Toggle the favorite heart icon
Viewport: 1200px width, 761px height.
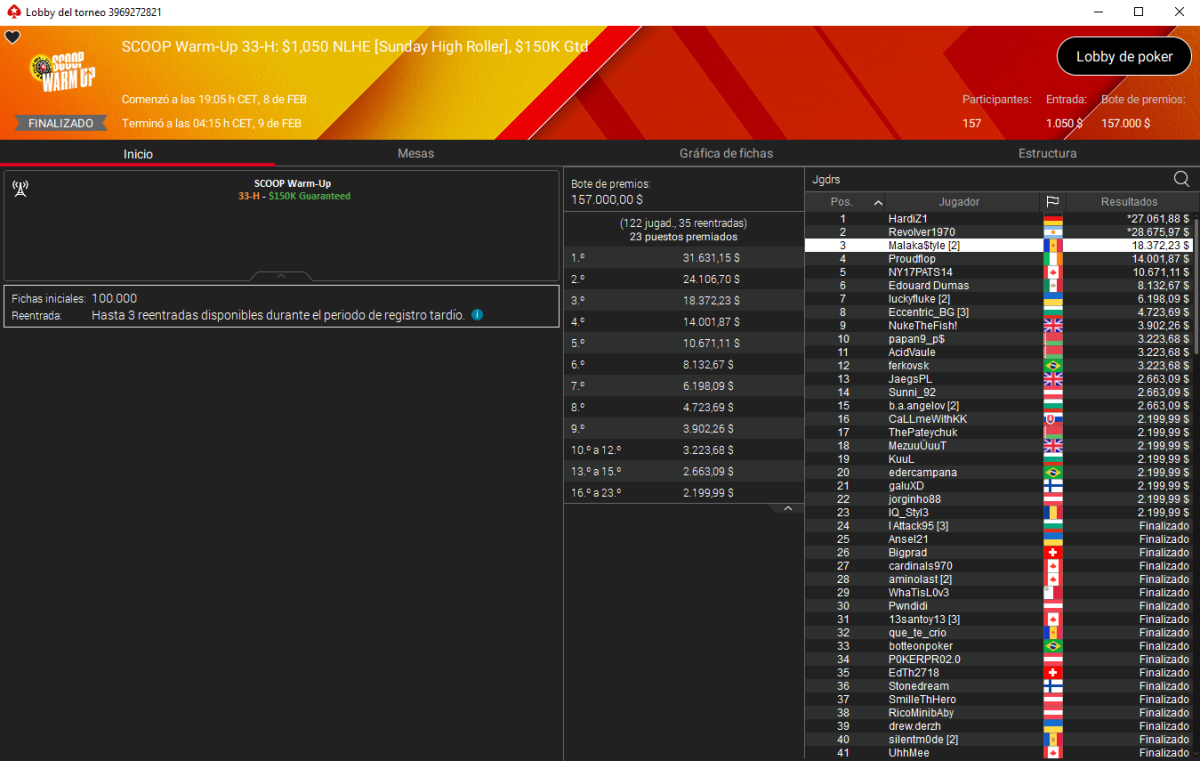13,37
